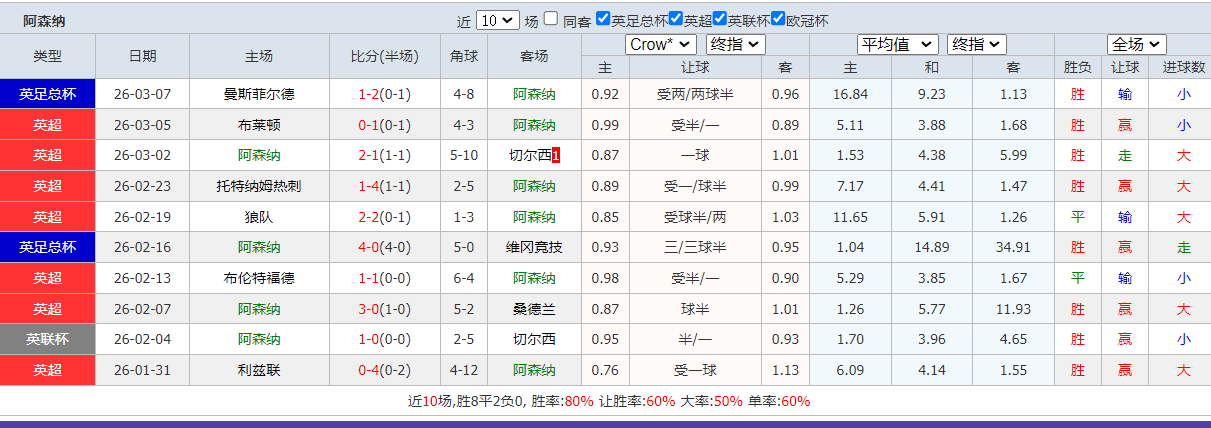
Task: Click 英超 label in the 26-01-31 row
Action: point(47,370)
